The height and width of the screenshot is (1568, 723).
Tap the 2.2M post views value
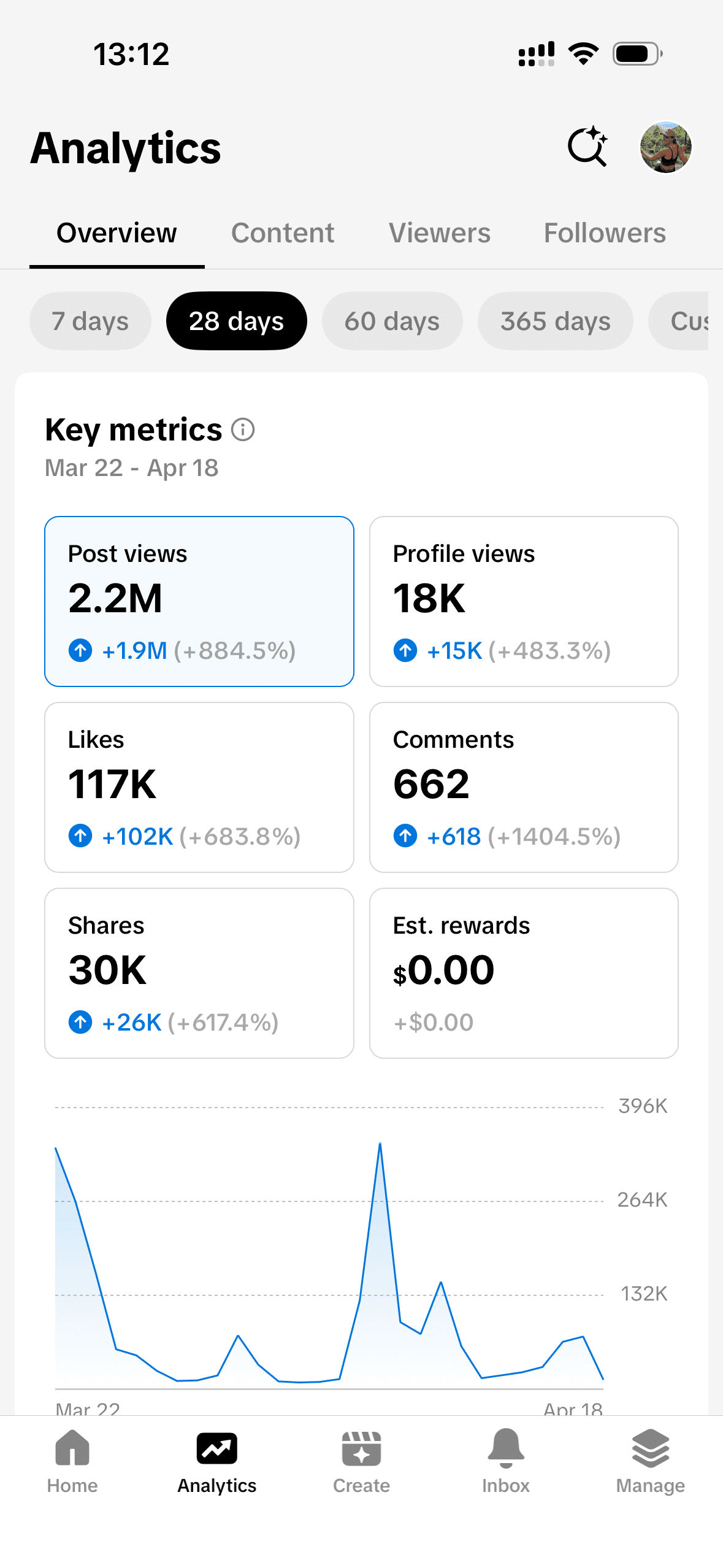115,598
